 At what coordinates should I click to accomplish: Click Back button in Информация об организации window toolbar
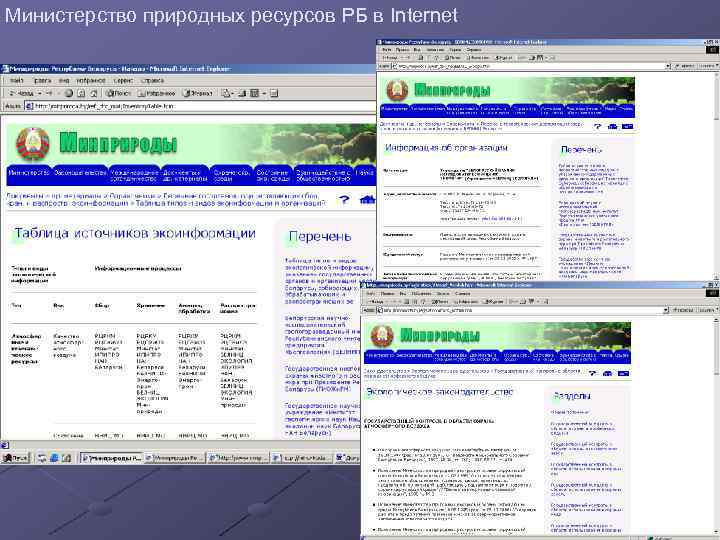tap(391, 58)
